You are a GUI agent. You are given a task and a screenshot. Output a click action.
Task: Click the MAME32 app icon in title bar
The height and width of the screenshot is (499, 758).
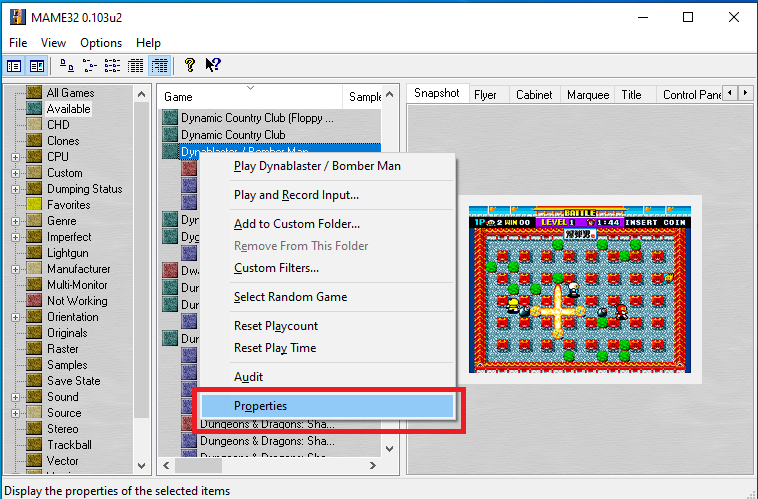coord(17,17)
